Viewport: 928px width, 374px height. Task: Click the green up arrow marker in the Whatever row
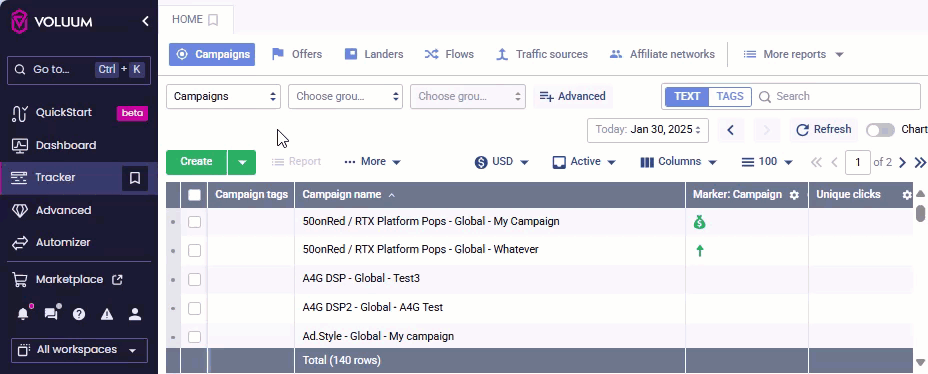(700, 250)
